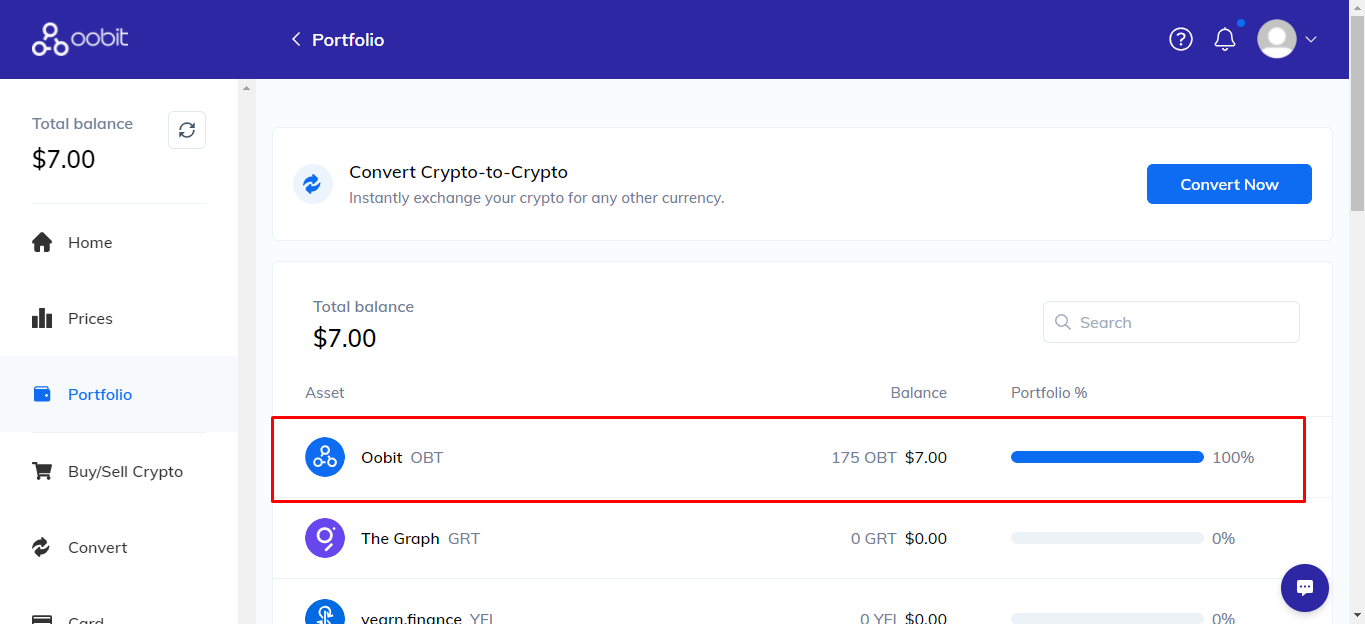The height and width of the screenshot is (624, 1365).
Task: Click the Oobit OBT coin icon
Action: pos(325,458)
